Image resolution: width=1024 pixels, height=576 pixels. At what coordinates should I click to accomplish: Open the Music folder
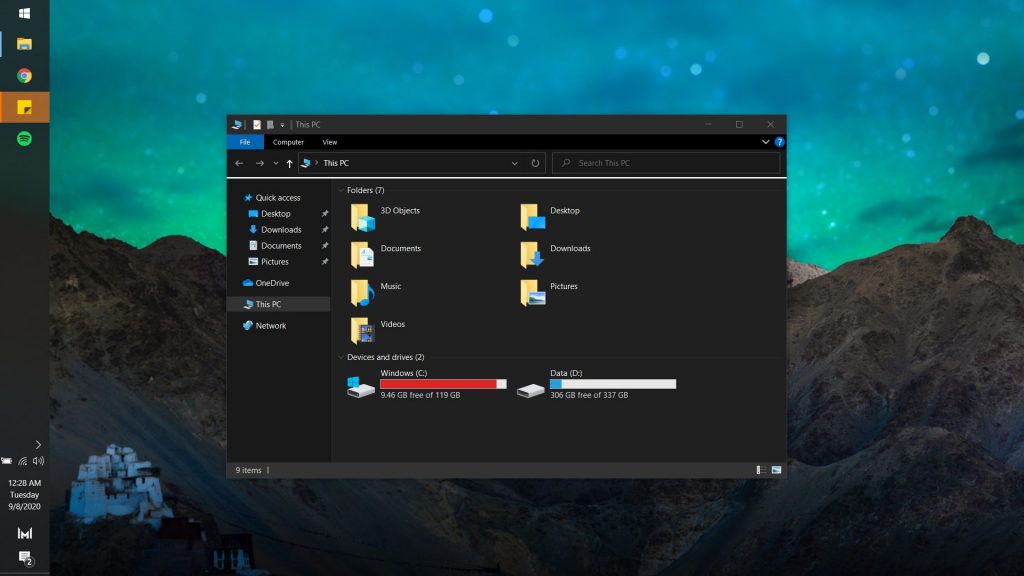(376, 293)
